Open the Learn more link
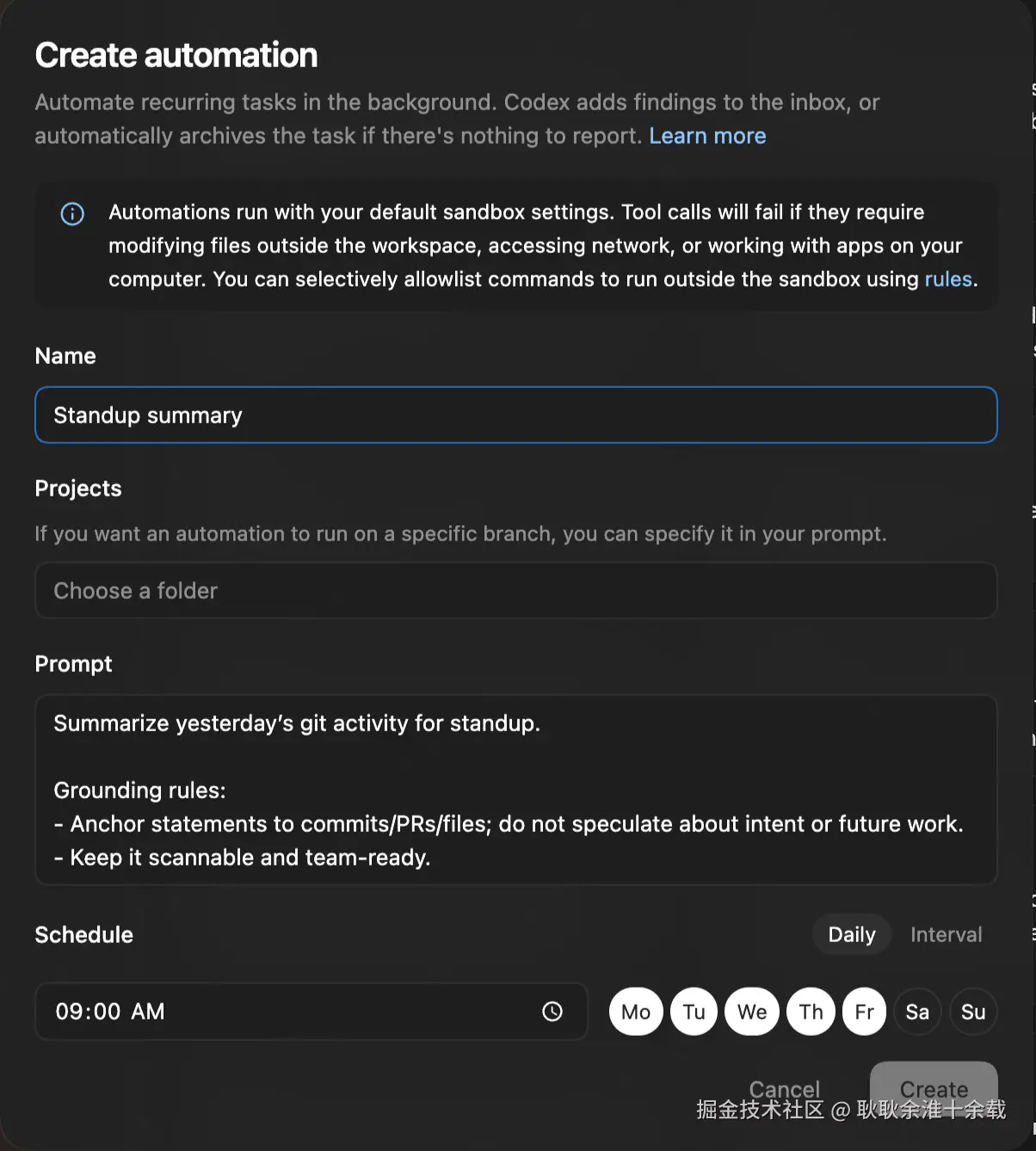Screen dimensions: 1036x1151 (x=707, y=136)
